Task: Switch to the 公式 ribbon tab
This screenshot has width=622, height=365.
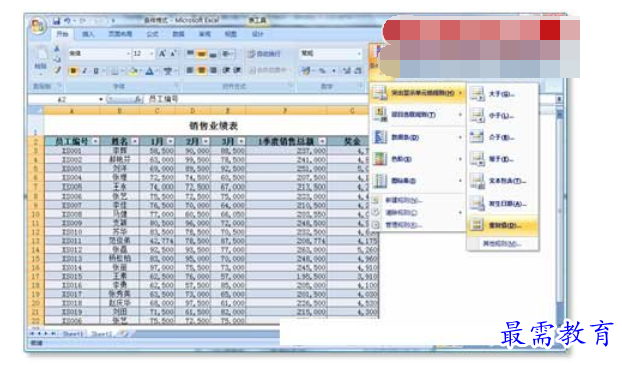Action: point(152,35)
